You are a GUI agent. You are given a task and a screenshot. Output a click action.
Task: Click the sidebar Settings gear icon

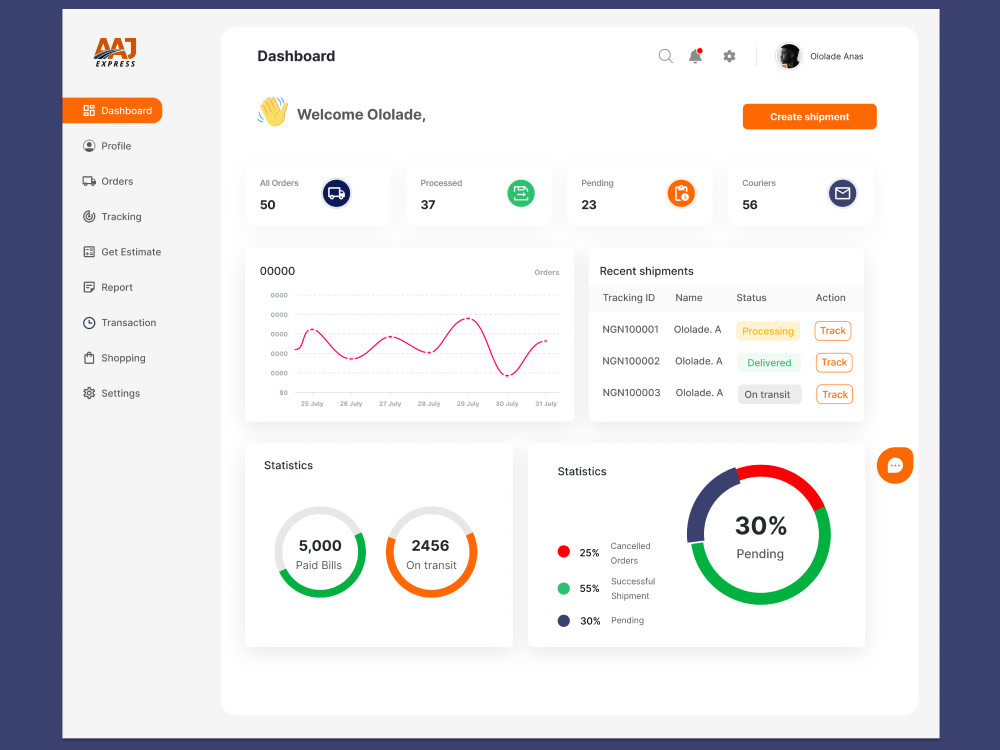tap(89, 393)
